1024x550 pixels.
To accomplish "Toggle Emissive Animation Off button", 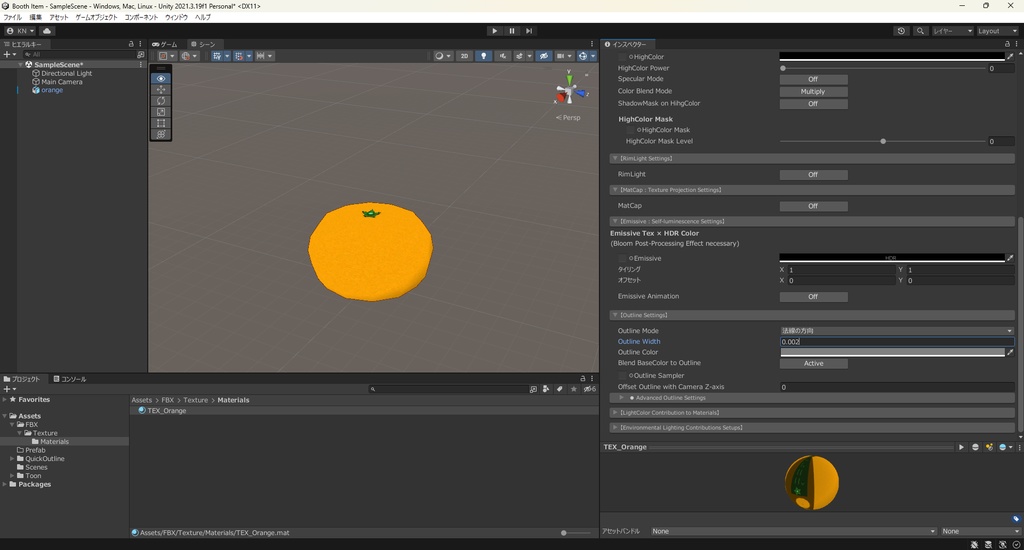I will point(813,297).
